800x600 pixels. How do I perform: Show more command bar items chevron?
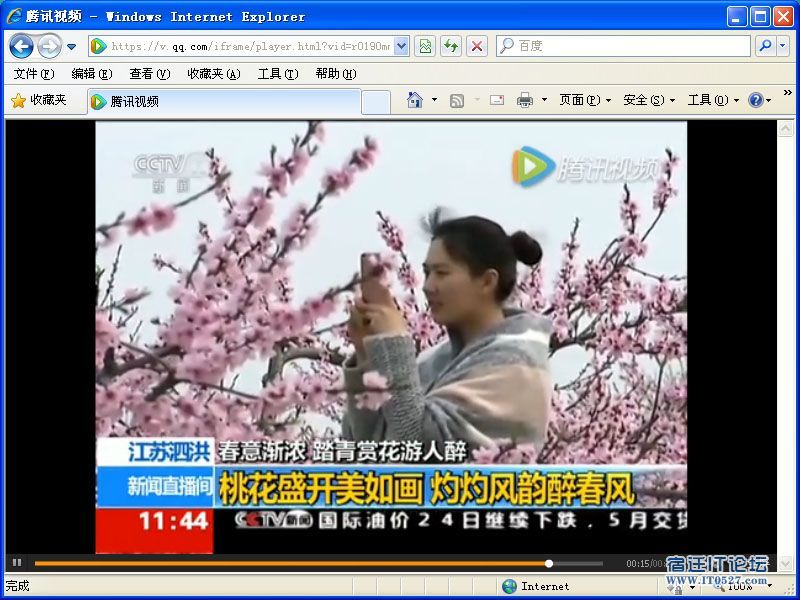click(788, 93)
